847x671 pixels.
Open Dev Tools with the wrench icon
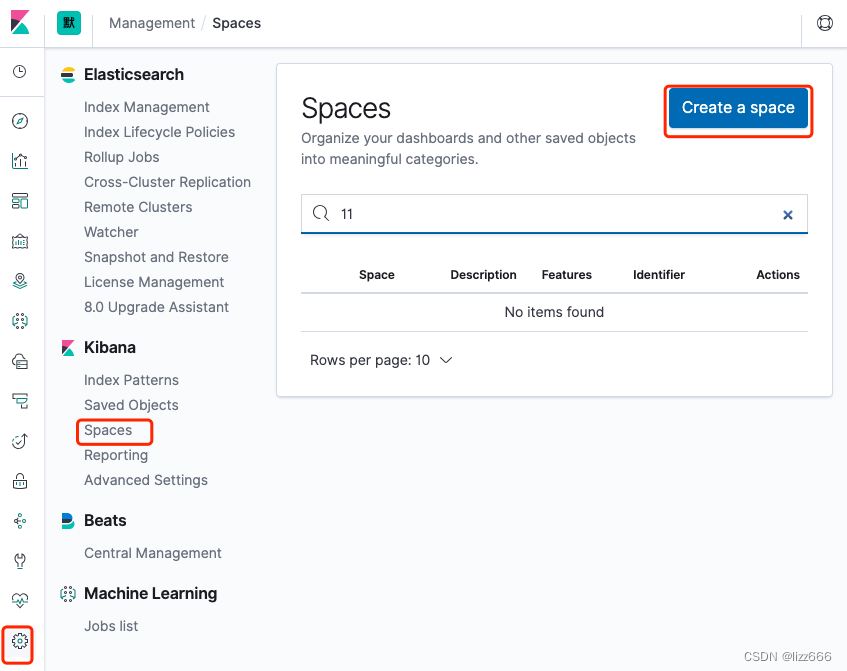(x=20, y=561)
